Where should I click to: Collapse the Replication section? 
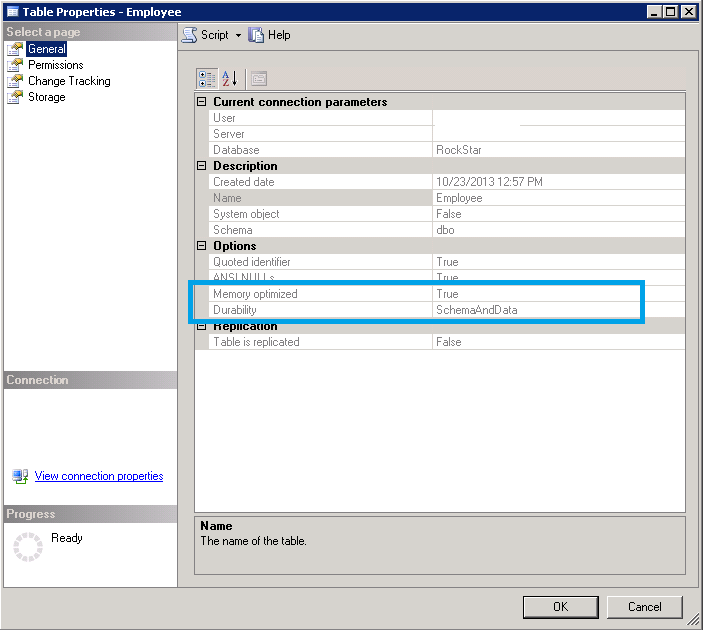coord(202,326)
